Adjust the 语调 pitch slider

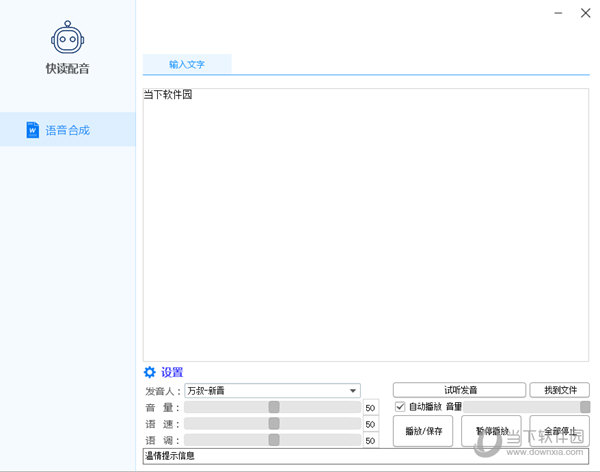click(272, 440)
